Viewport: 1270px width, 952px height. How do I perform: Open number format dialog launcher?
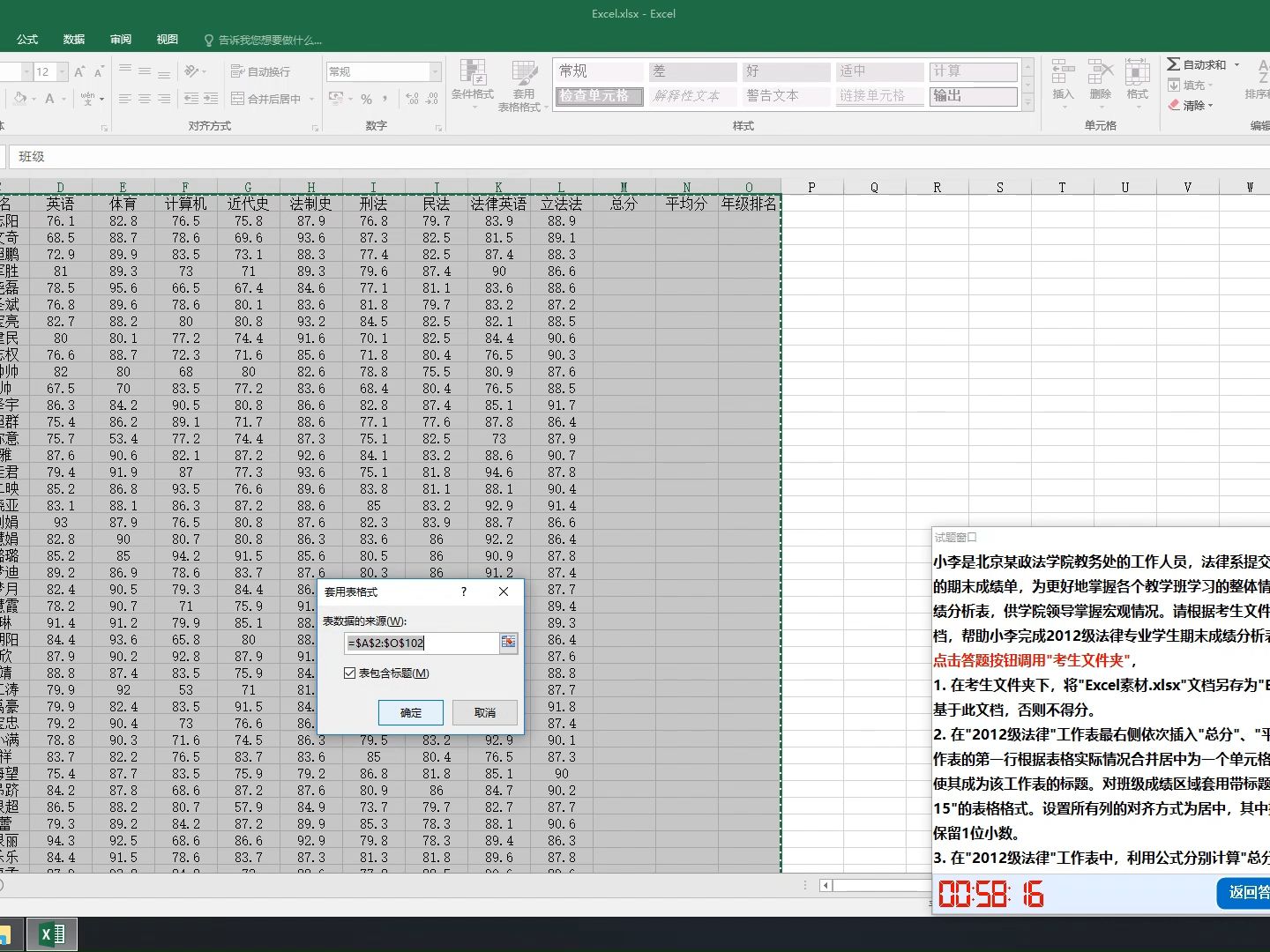(x=439, y=129)
